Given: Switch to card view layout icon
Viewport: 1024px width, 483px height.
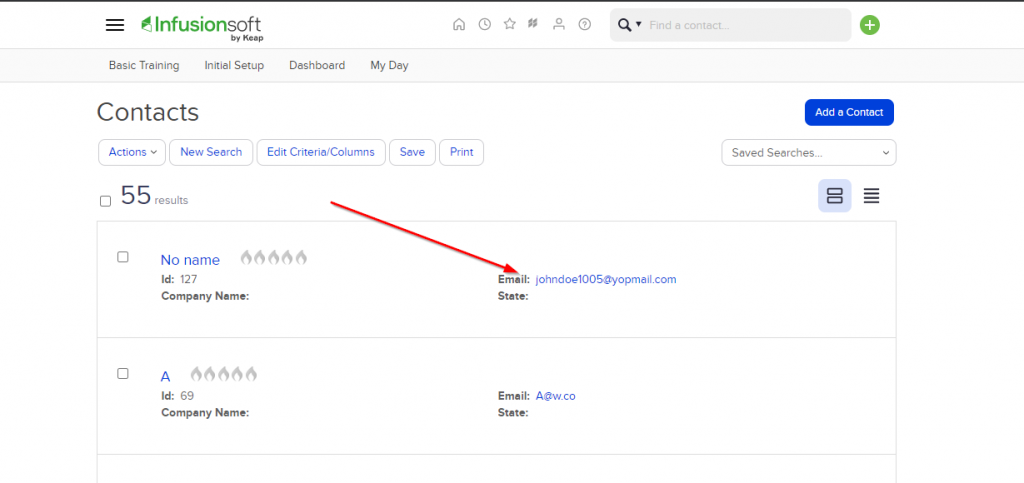Looking at the screenshot, I should pos(835,196).
